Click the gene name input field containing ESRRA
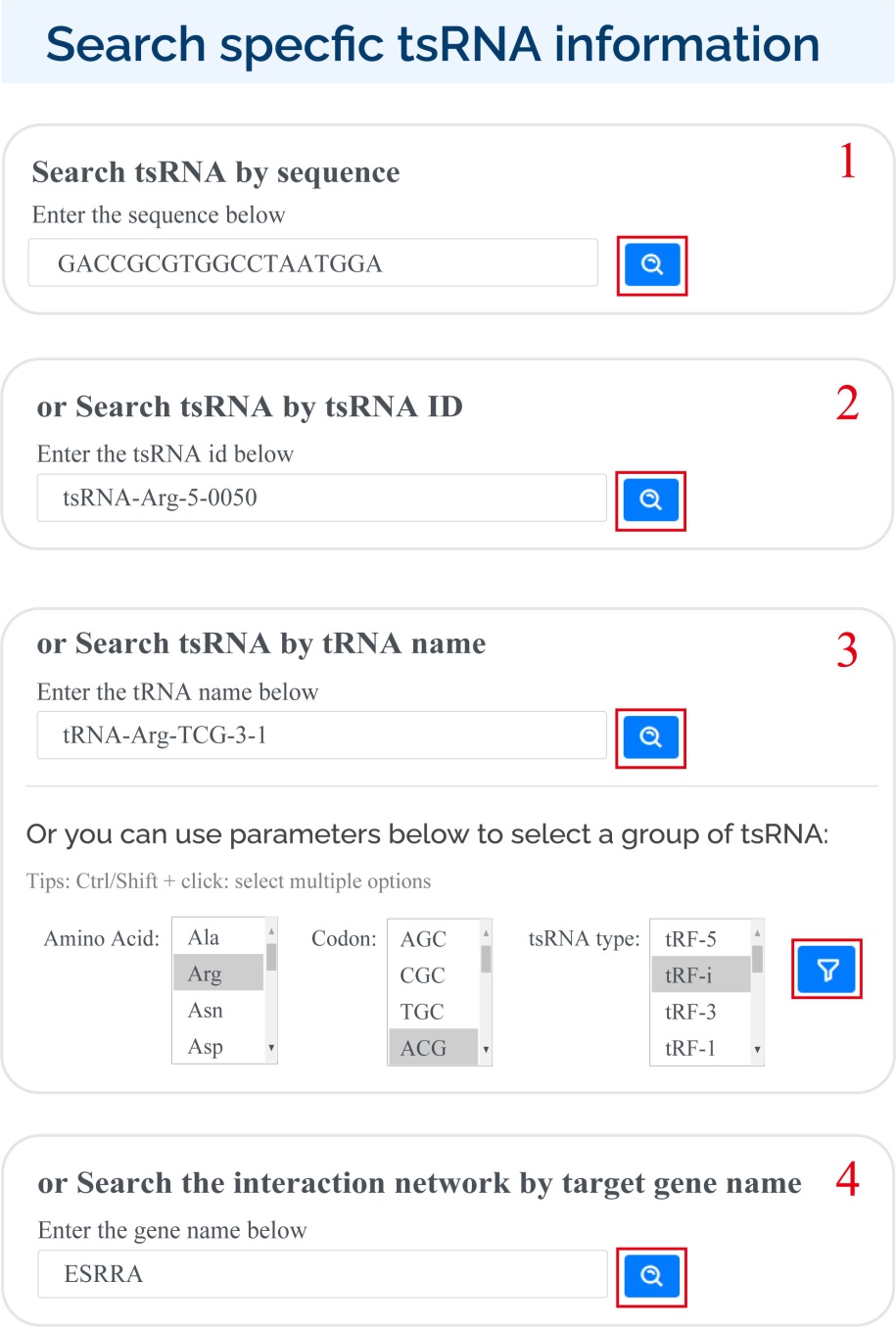 tap(322, 1274)
